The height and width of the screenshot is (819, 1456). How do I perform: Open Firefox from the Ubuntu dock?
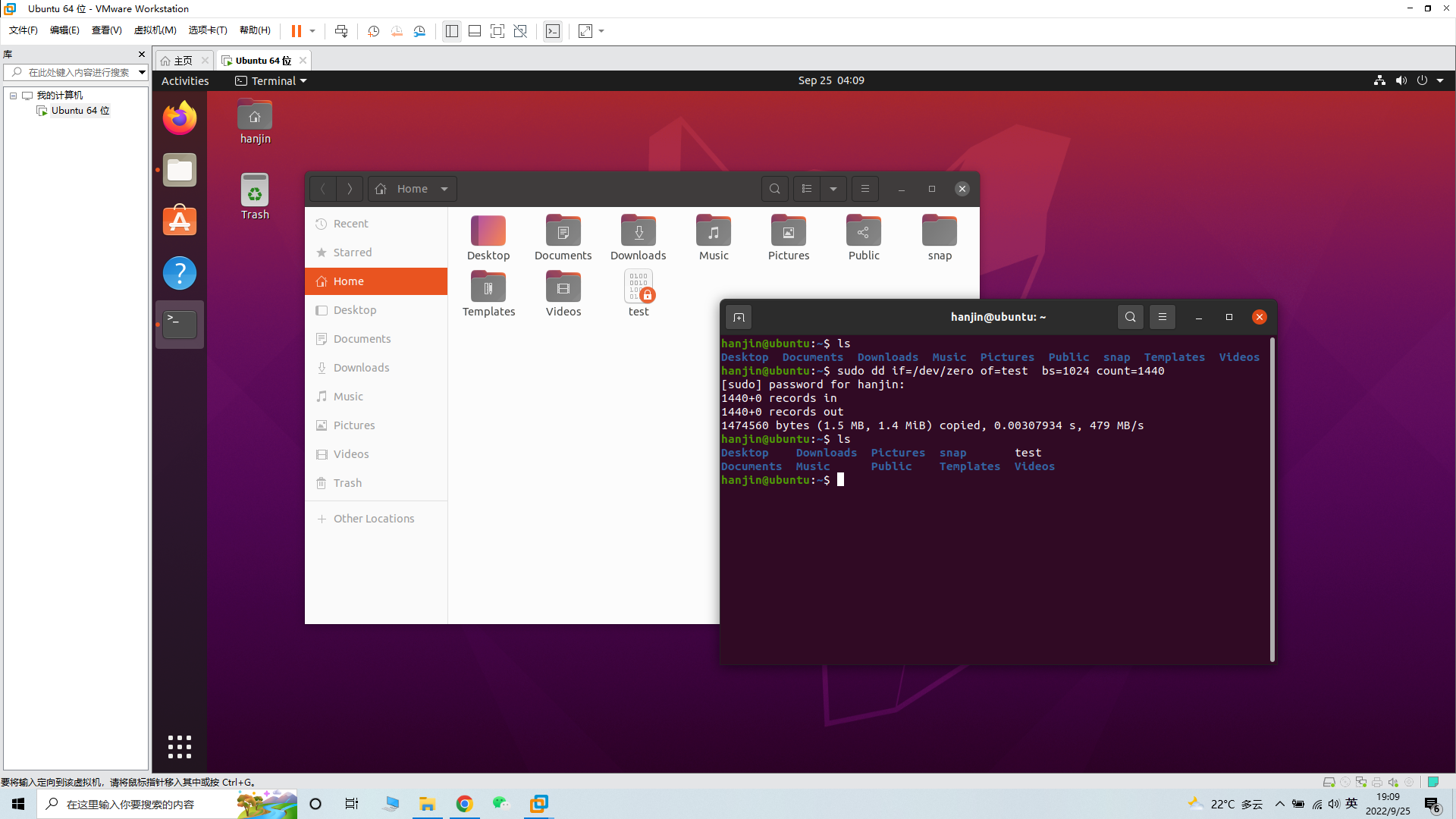click(180, 118)
